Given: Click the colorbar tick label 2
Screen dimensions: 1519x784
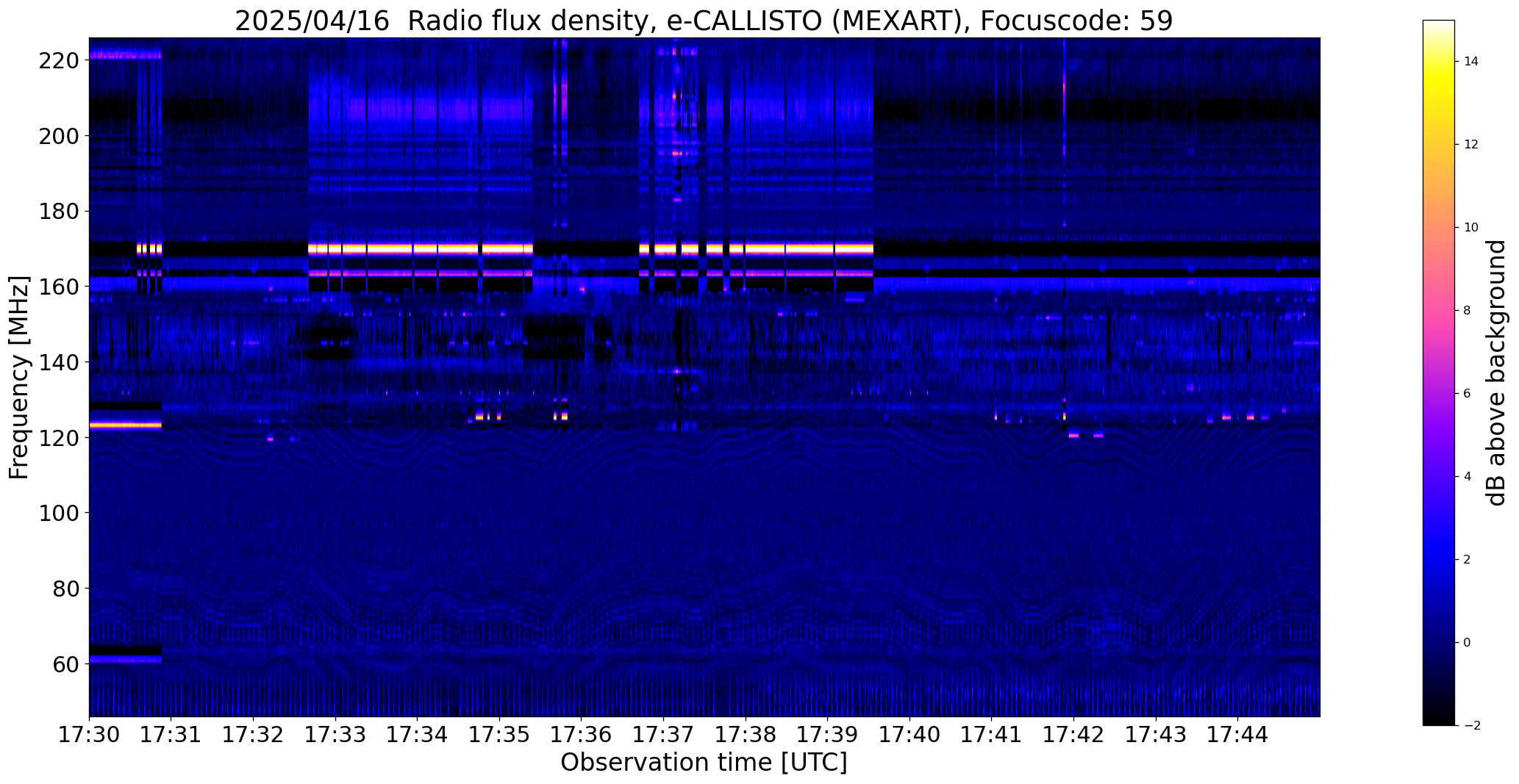Looking at the screenshot, I should pos(1468,560).
